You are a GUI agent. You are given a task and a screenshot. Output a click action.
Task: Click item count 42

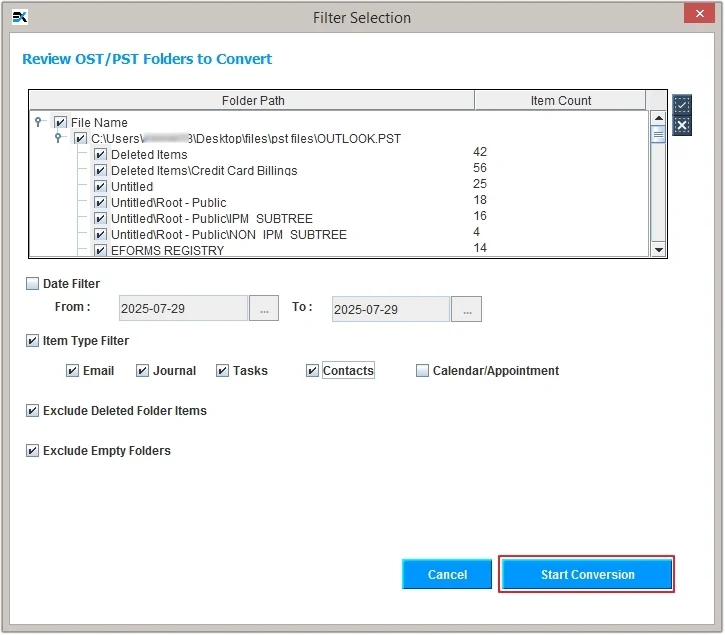pos(479,152)
